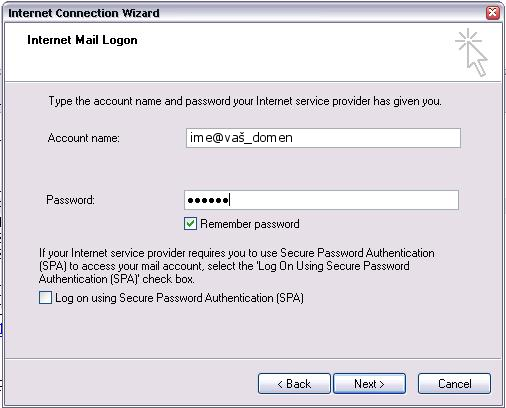The width and height of the screenshot is (506, 408).
Task: Click the 'Password:' label
Action: [x=70, y=200]
